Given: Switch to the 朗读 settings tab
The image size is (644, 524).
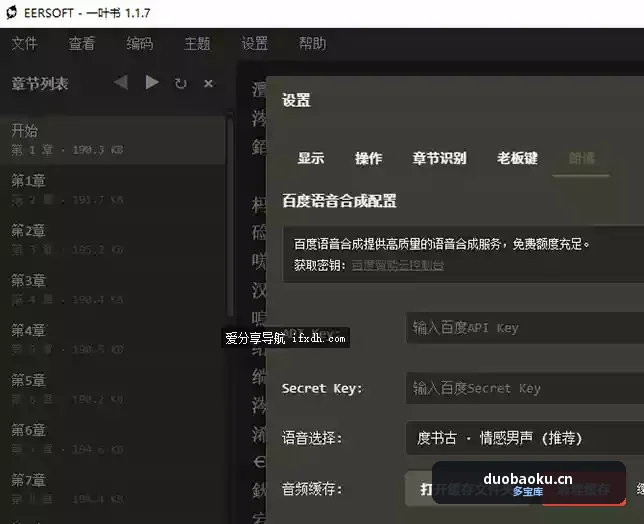Looking at the screenshot, I should pos(581,158).
